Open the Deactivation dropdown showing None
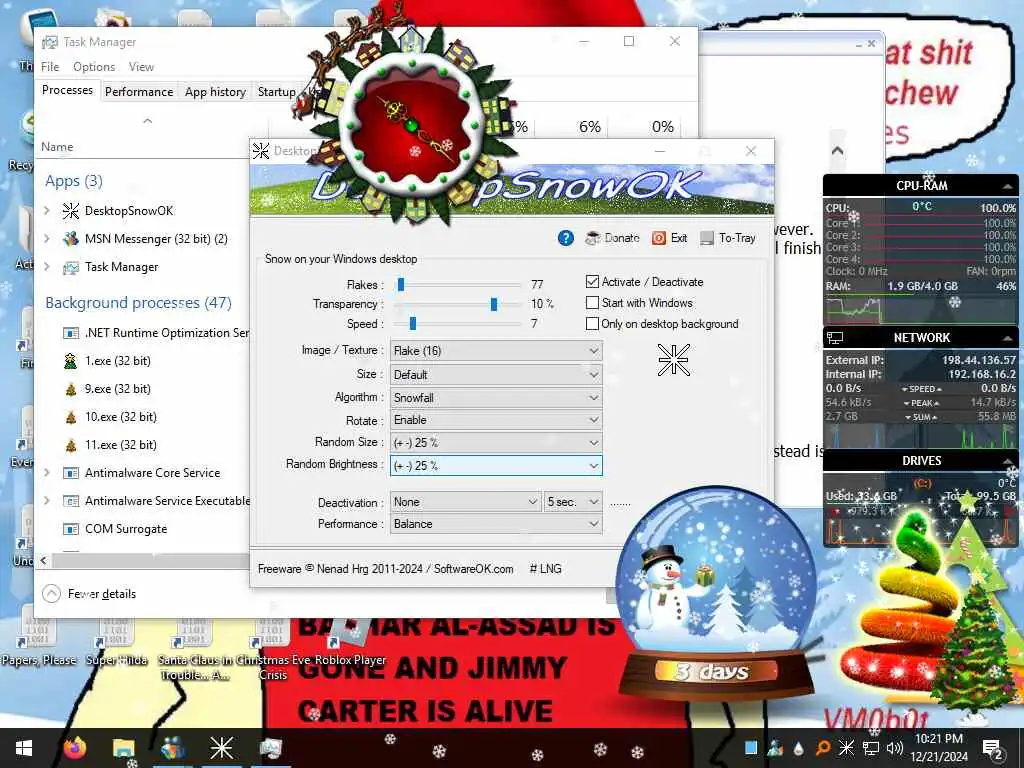Viewport: 1024px width, 768px height. click(x=466, y=502)
